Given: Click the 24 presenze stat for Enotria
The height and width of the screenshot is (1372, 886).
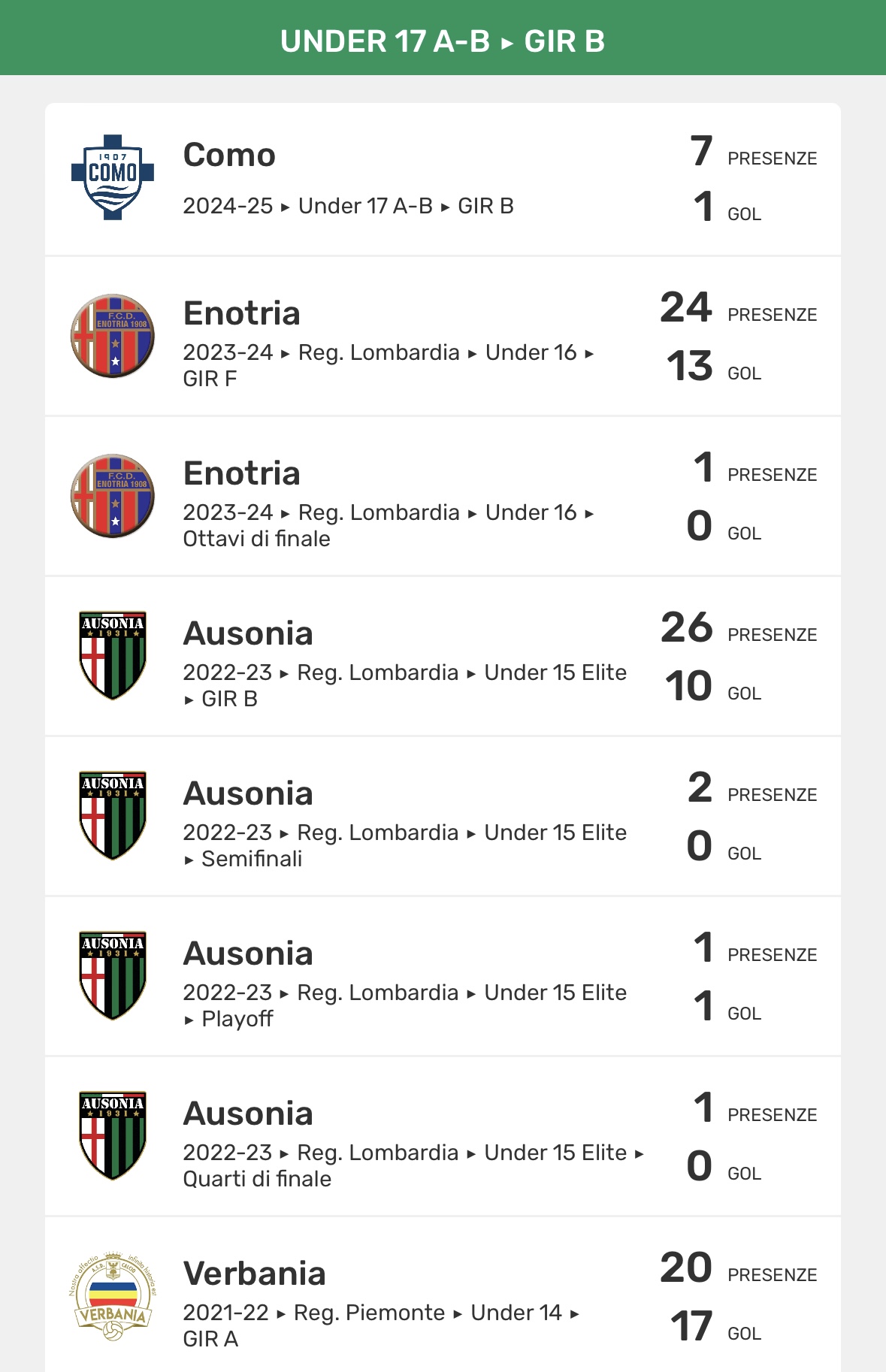Looking at the screenshot, I should [686, 308].
